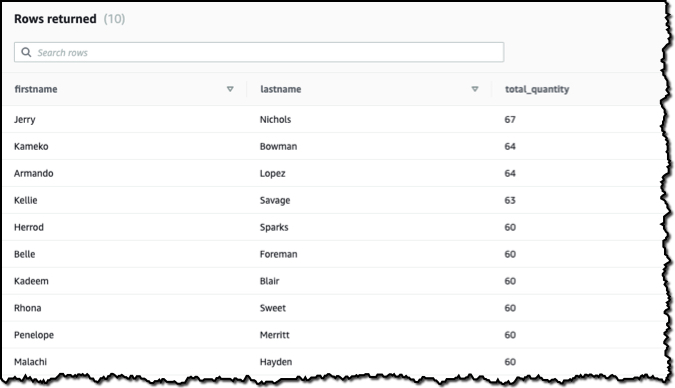The width and height of the screenshot is (675, 388).
Task: Select Belle in the firstname column
Action: coord(25,254)
